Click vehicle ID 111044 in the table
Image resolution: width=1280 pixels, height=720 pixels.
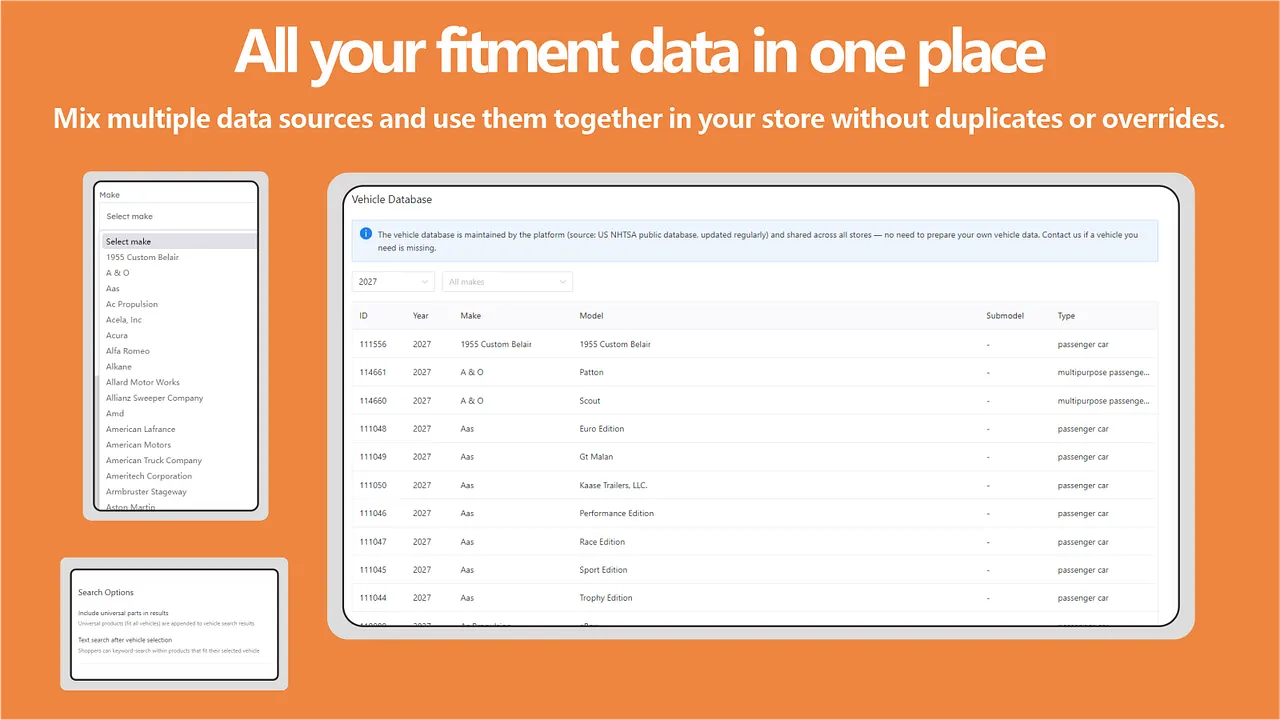click(373, 598)
